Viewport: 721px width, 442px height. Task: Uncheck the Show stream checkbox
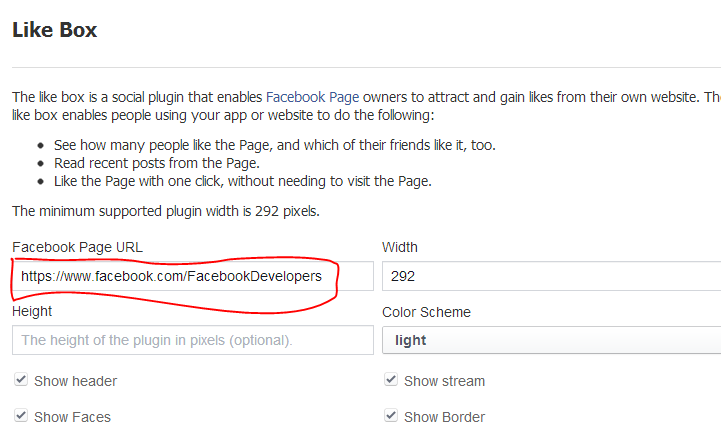pyautogui.click(x=391, y=381)
